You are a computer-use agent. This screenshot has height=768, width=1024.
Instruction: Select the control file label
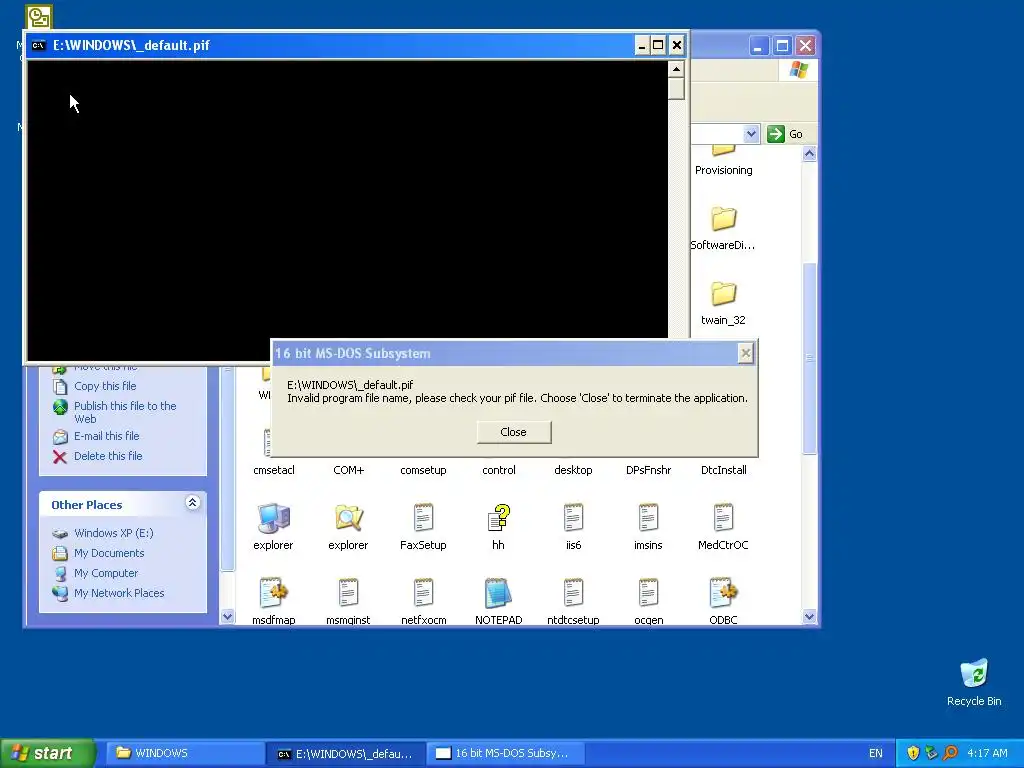coord(499,470)
